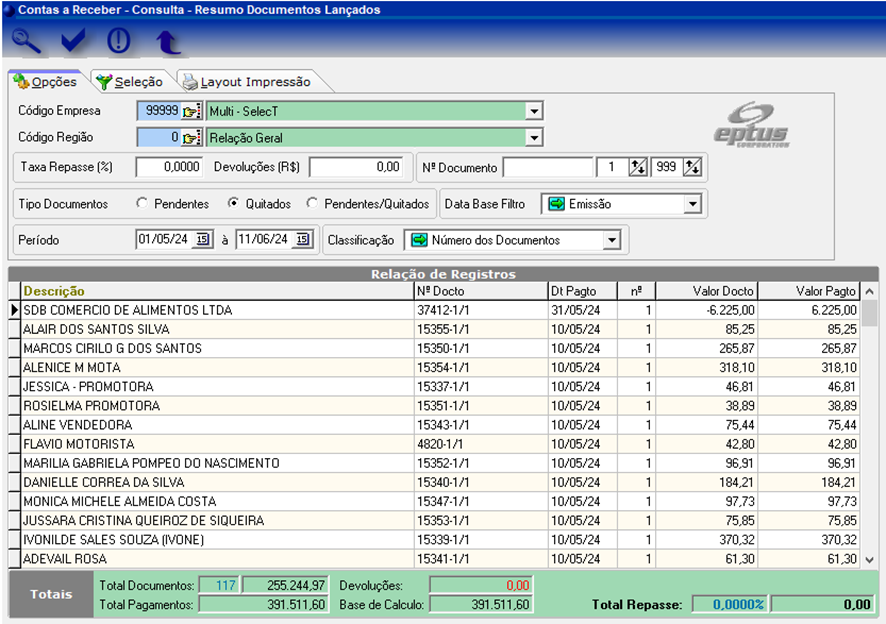Viewport: 886px width, 624px height.
Task: Open calendar for start date 01/05/24
Action: [202, 239]
